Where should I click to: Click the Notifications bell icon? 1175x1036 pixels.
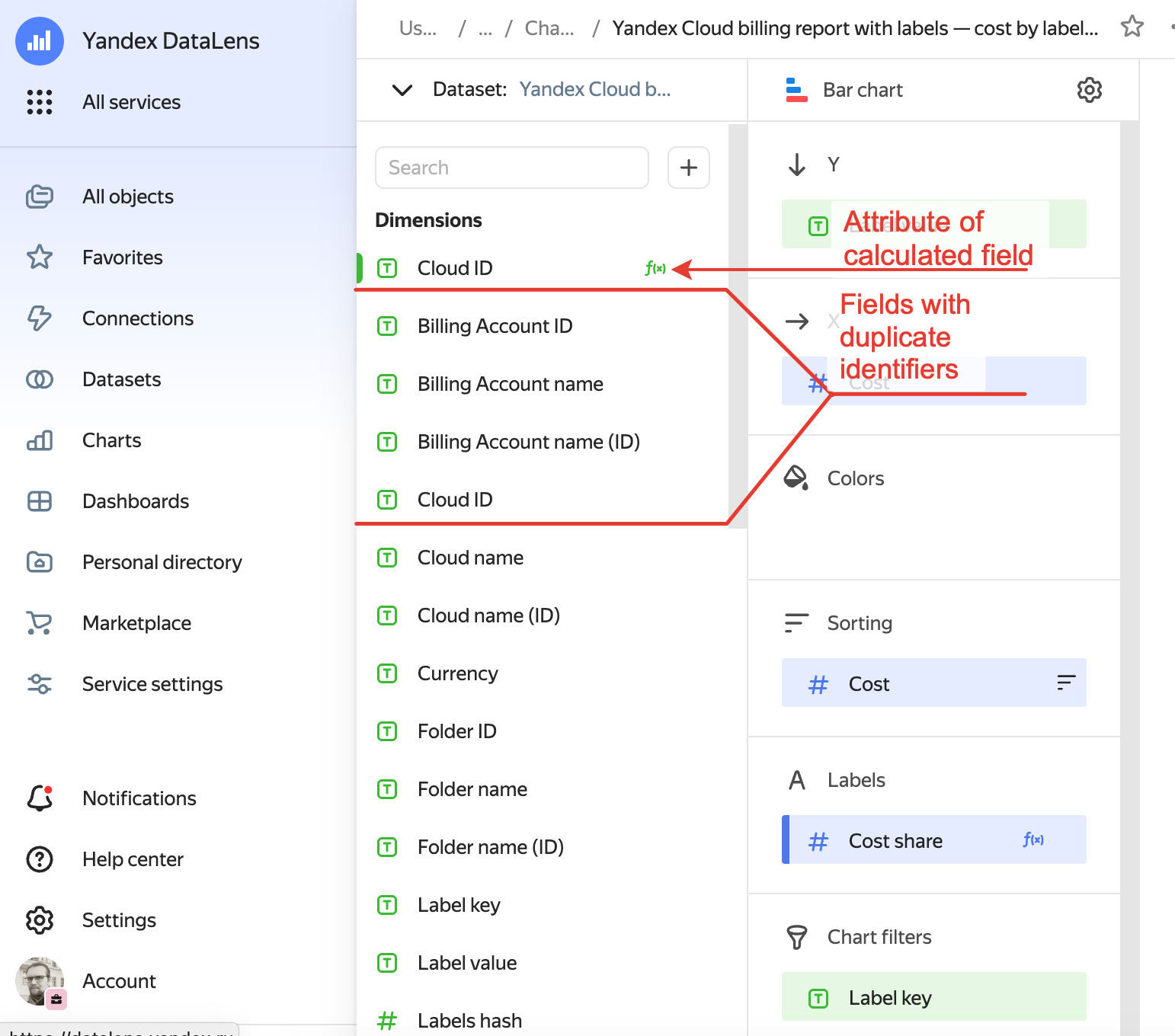[x=40, y=798]
